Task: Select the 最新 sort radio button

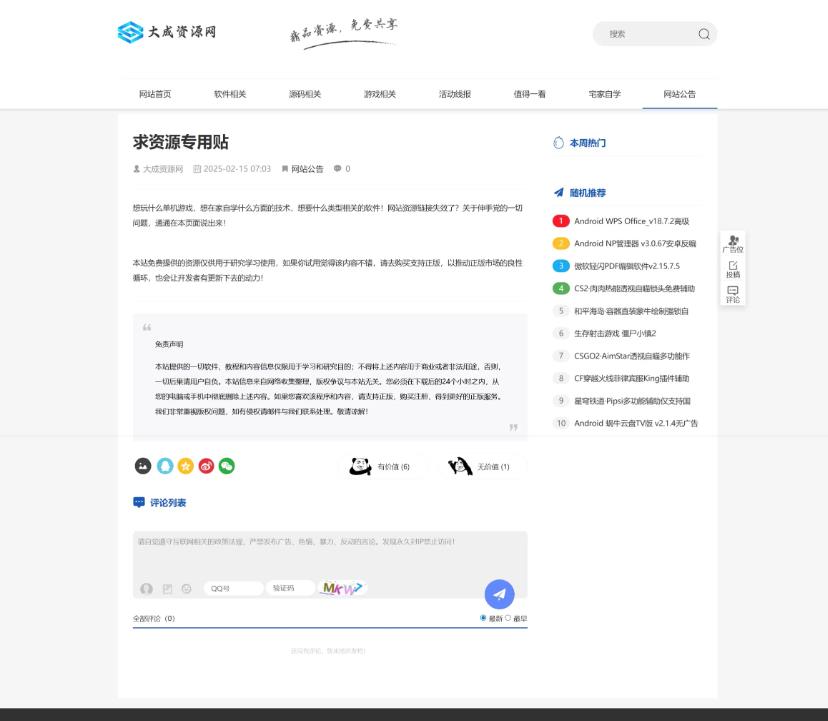Action: coord(483,617)
